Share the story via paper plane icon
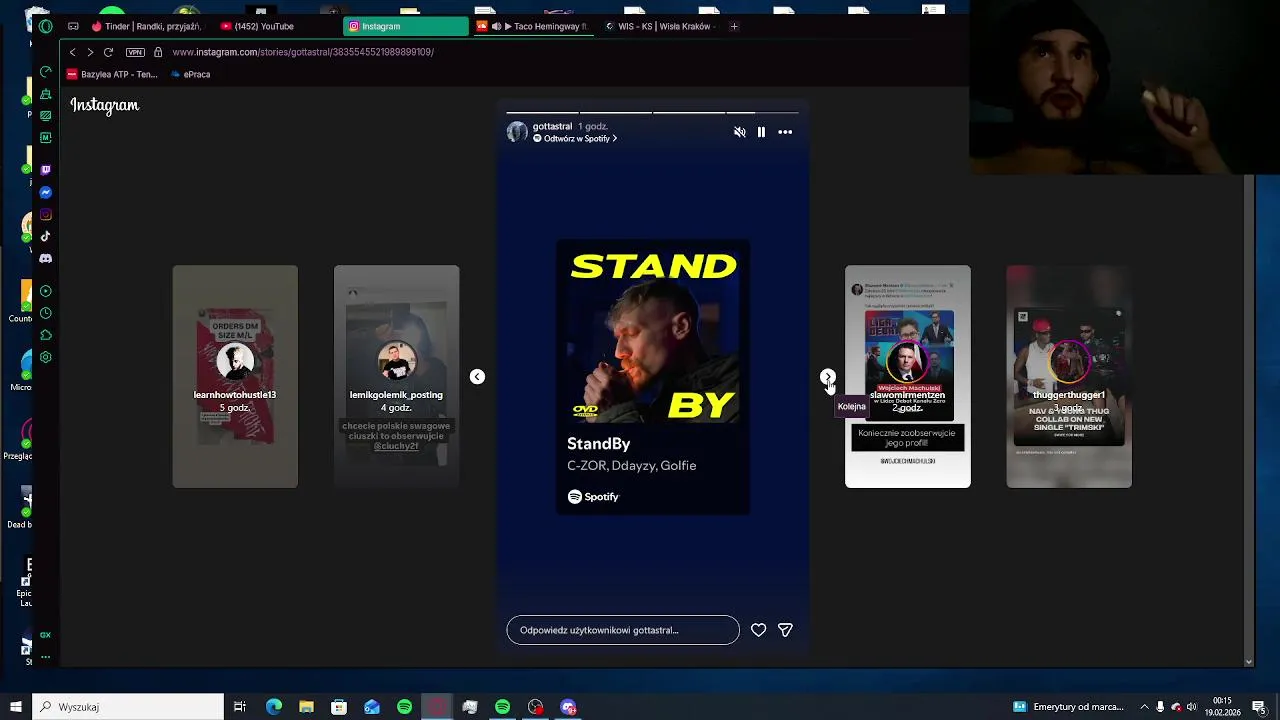Image resolution: width=1280 pixels, height=720 pixels. (x=785, y=630)
